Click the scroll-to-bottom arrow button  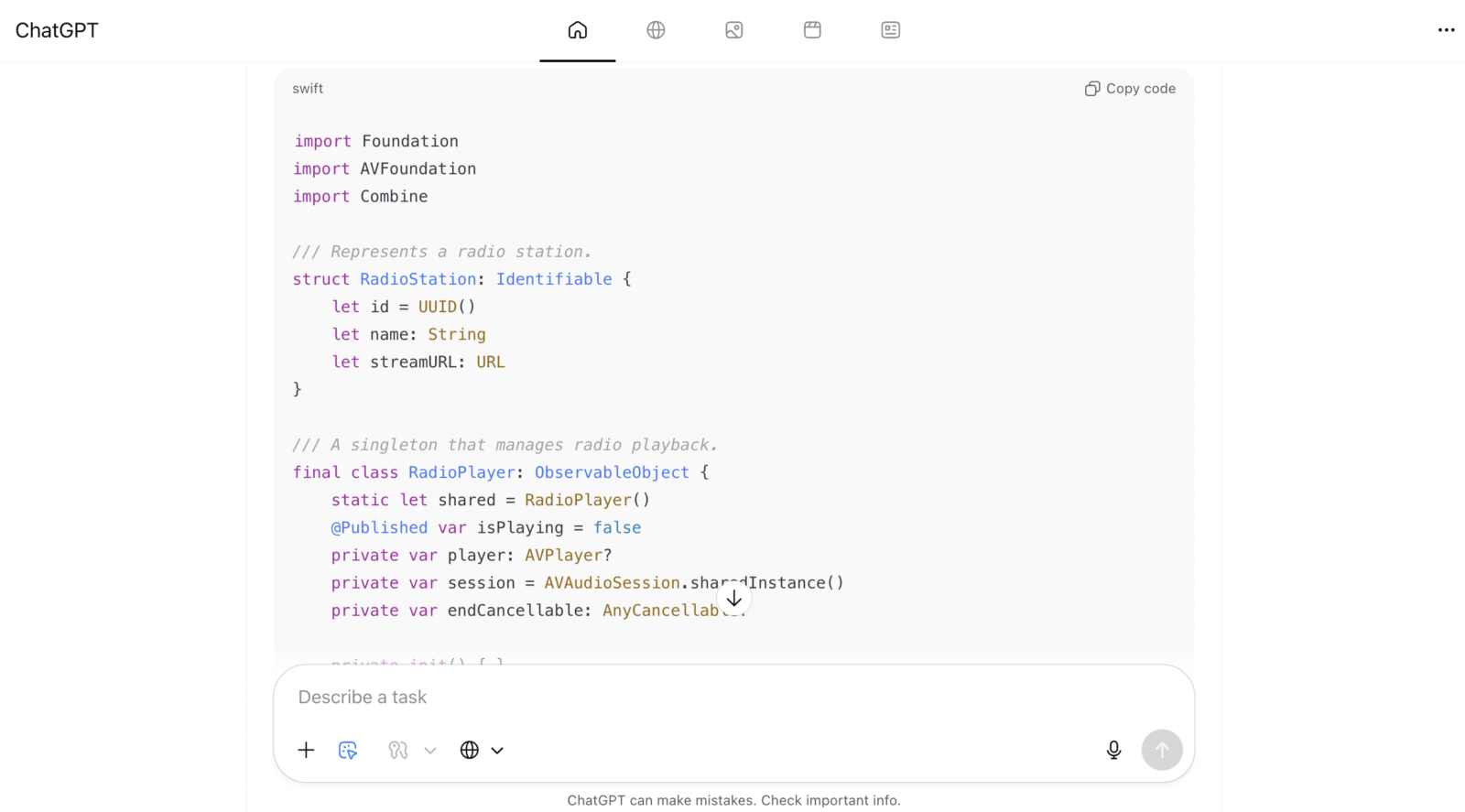(x=733, y=599)
